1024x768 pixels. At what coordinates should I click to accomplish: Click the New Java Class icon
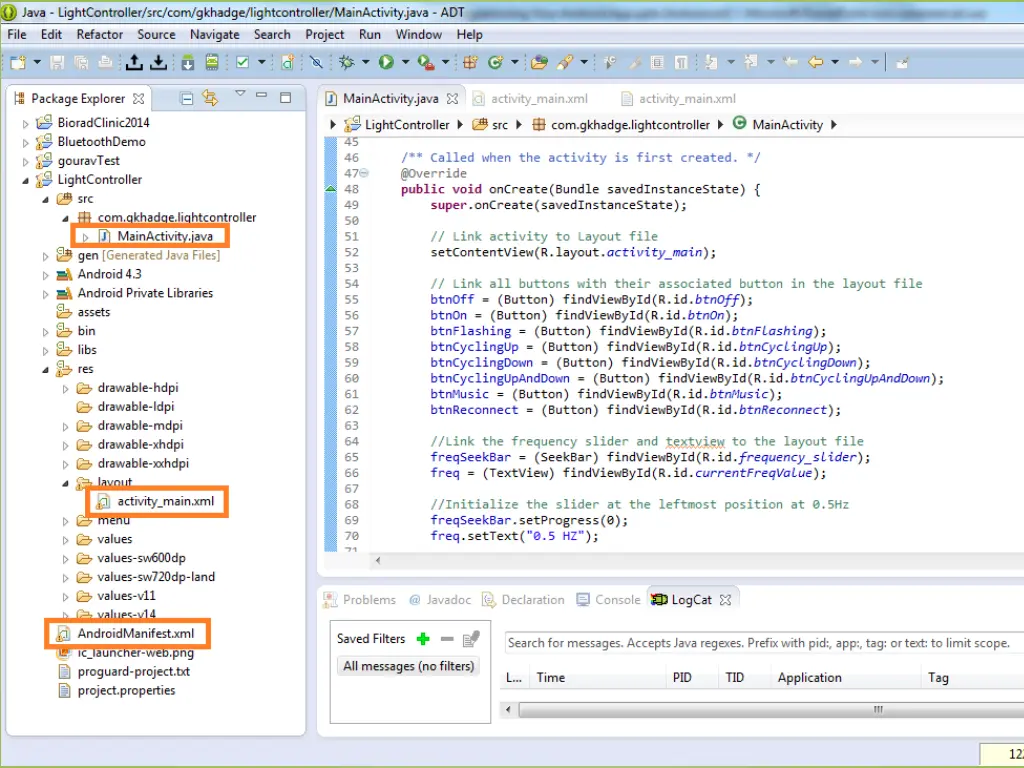495,63
